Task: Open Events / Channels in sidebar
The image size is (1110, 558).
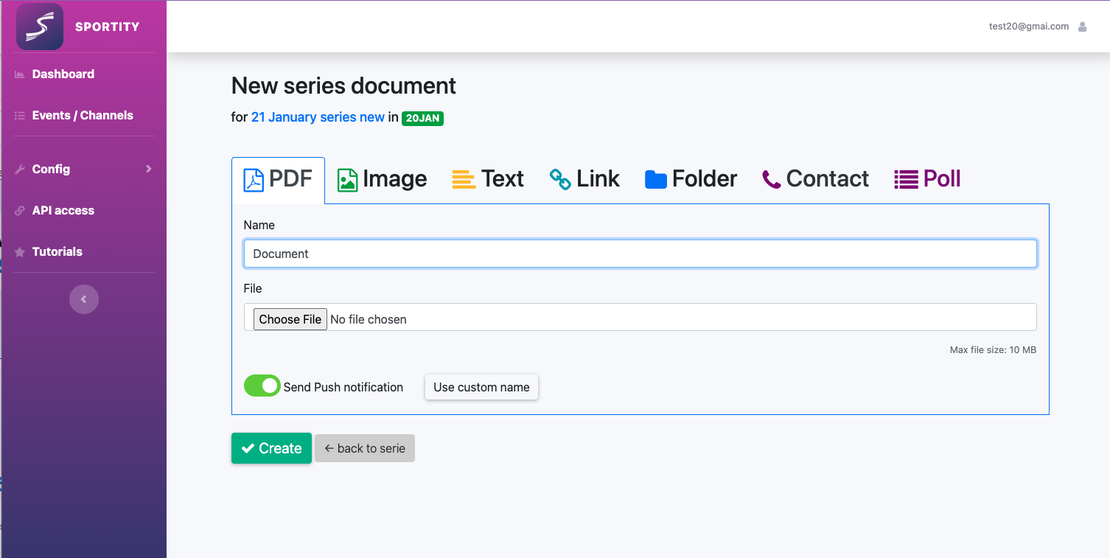Action: pyautogui.click(x=82, y=115)
